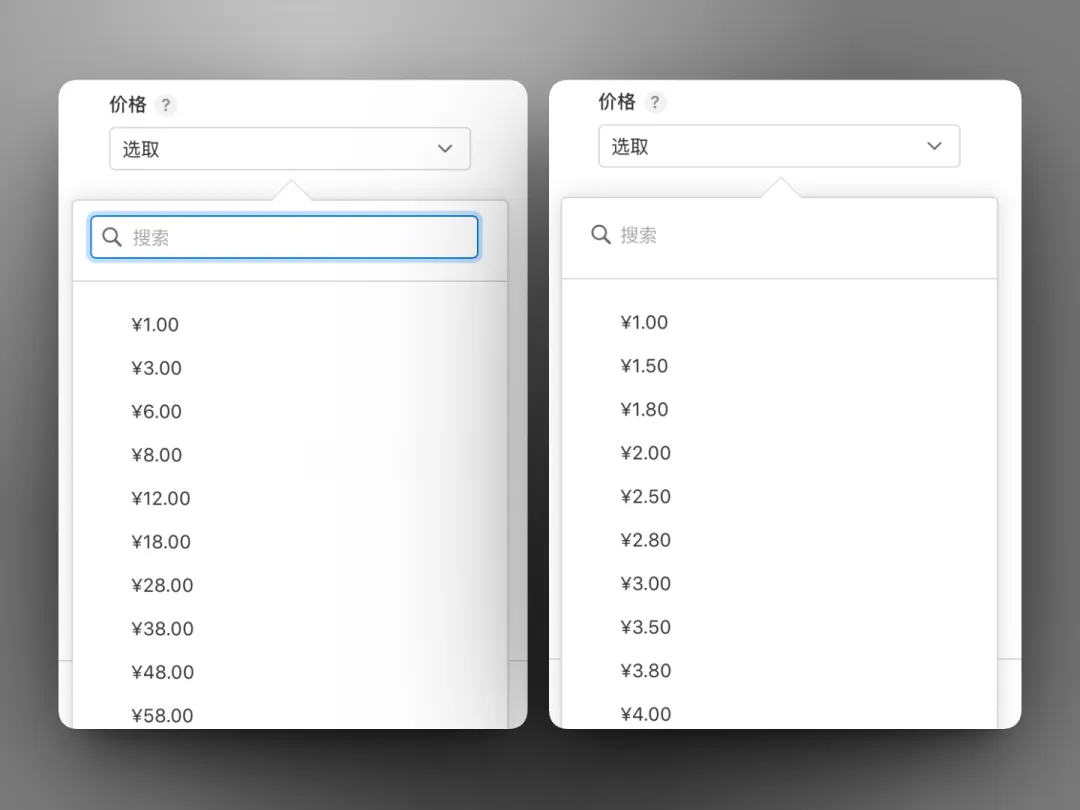Select the ¥3.80 price option
The image size is (1080, 810).
pos(645,670)
